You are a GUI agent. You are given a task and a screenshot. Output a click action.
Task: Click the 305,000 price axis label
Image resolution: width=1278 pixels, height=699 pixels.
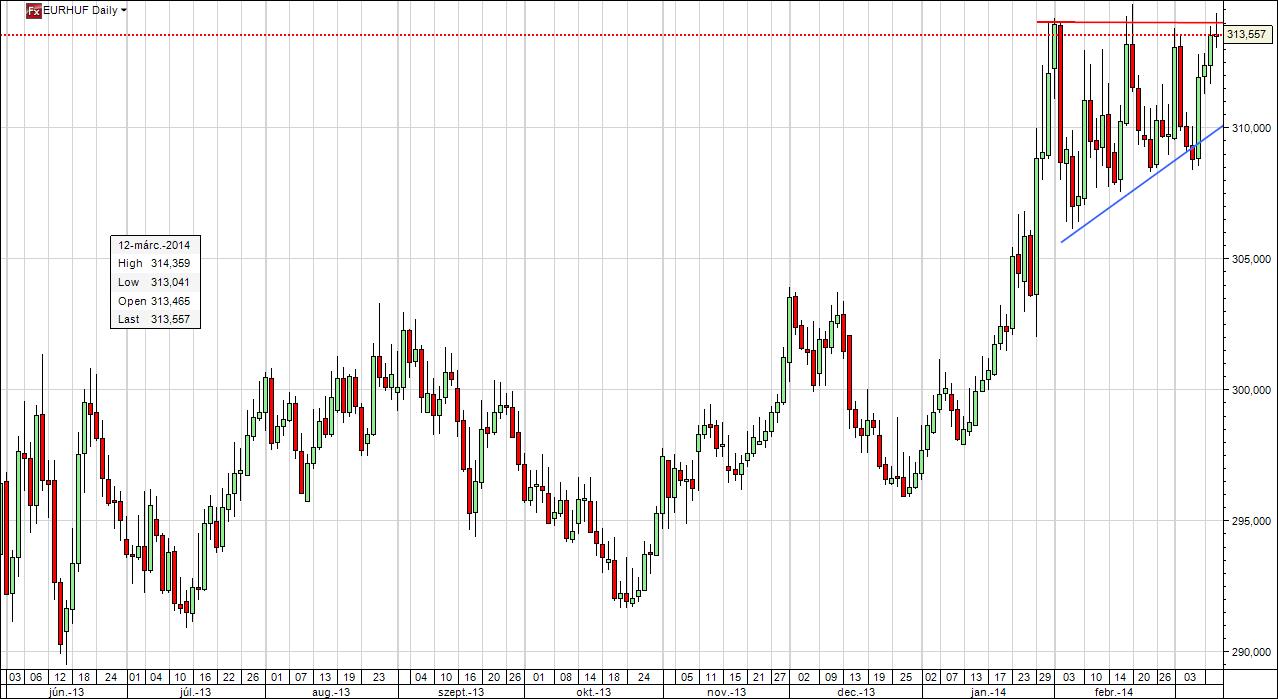coord(1252,259)
